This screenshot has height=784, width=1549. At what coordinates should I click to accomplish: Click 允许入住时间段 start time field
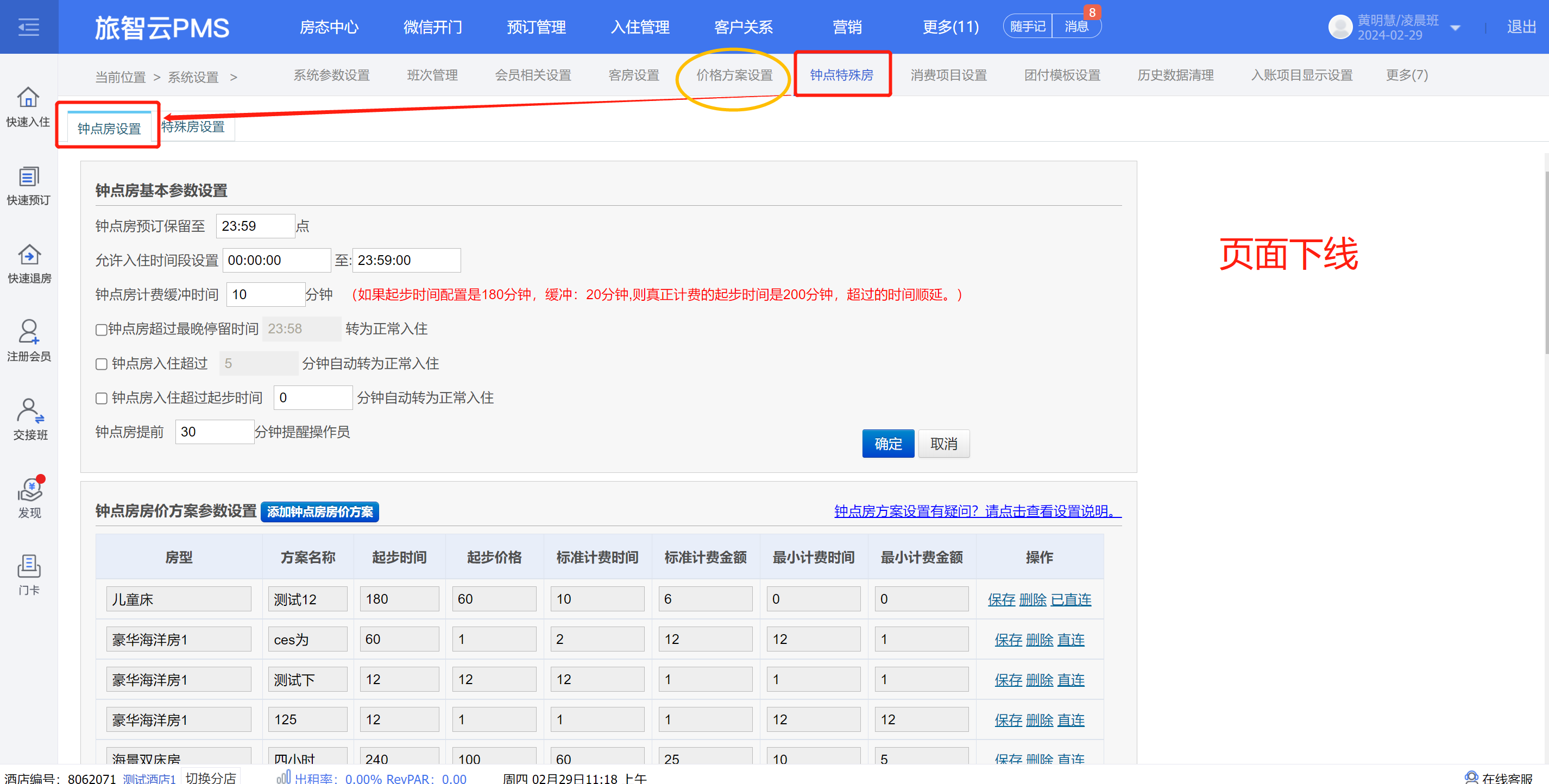pyautogui.click(x=276, y=261)
